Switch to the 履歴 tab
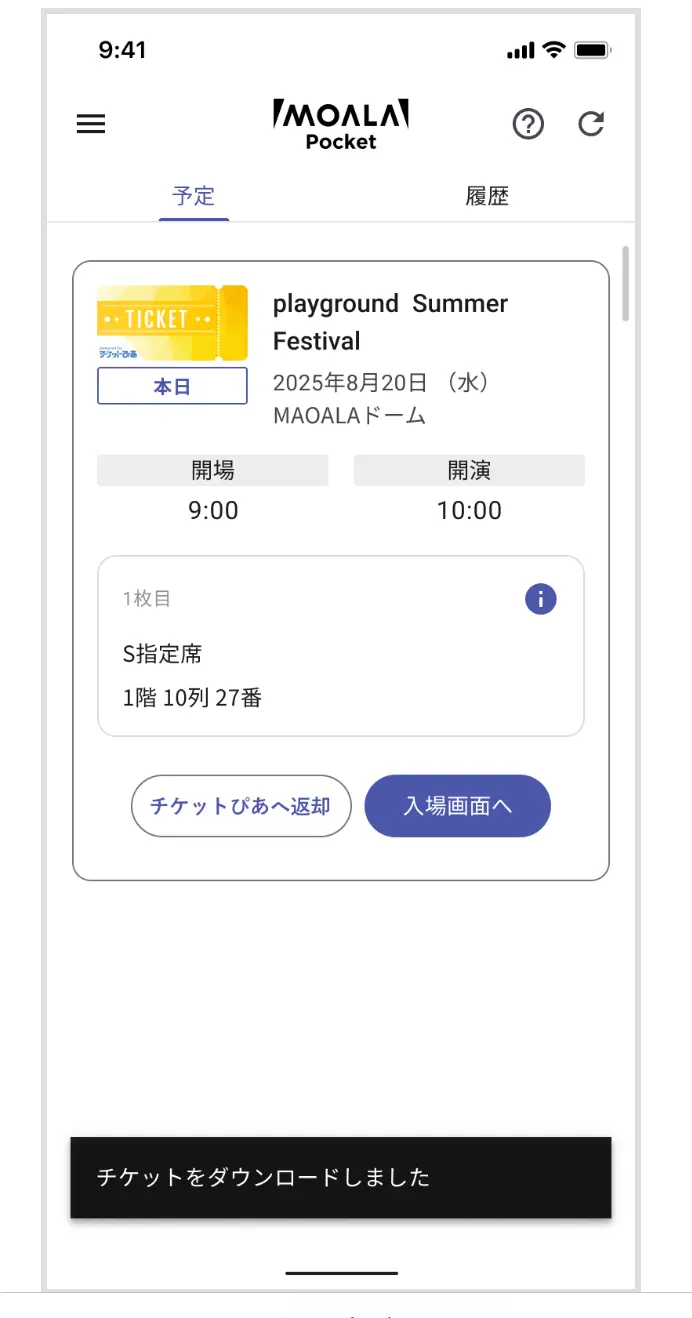This screenshot has height=1318, width=692. tap(488, 196)
